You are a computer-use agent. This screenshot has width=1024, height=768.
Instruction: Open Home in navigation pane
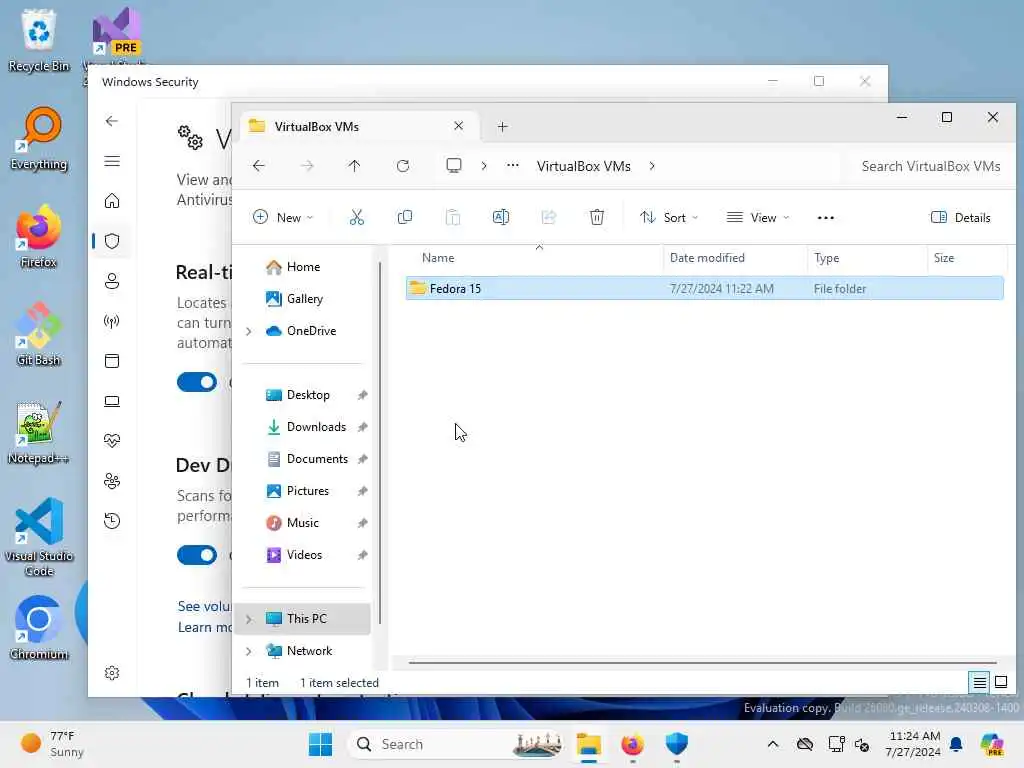[304, 266]
